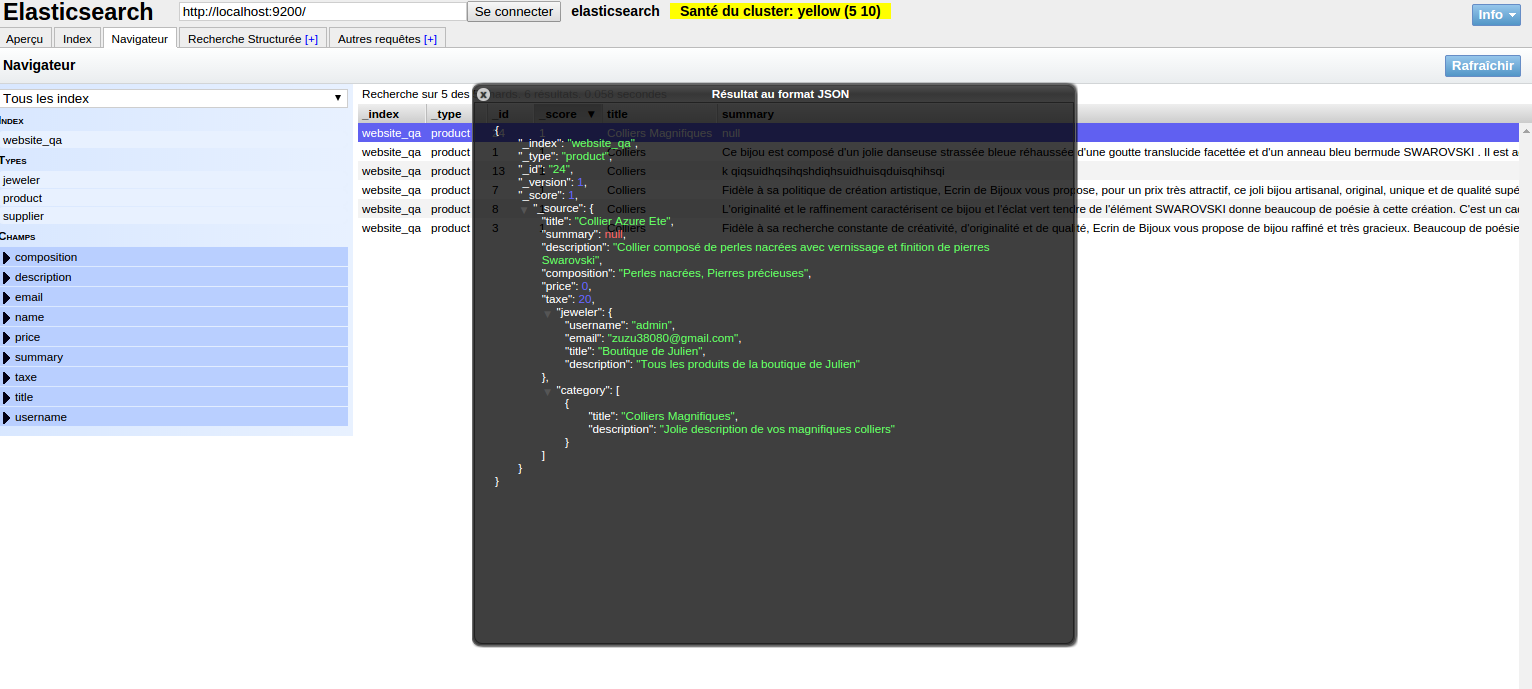Collapse the _source node in JSON
The width and height of the screenshot is (1532, 689).
[x=524, y=209]
